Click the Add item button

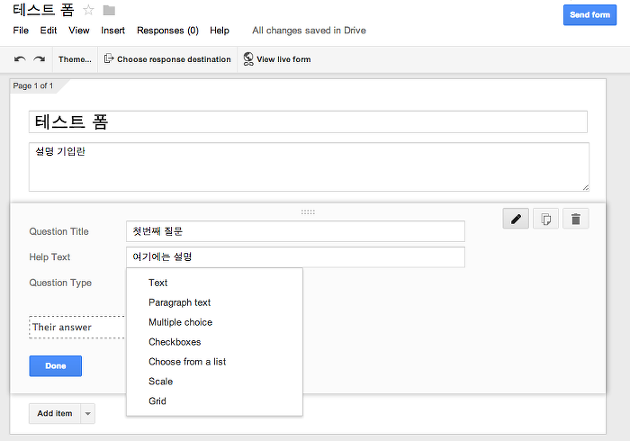click(x=55, y=413)
